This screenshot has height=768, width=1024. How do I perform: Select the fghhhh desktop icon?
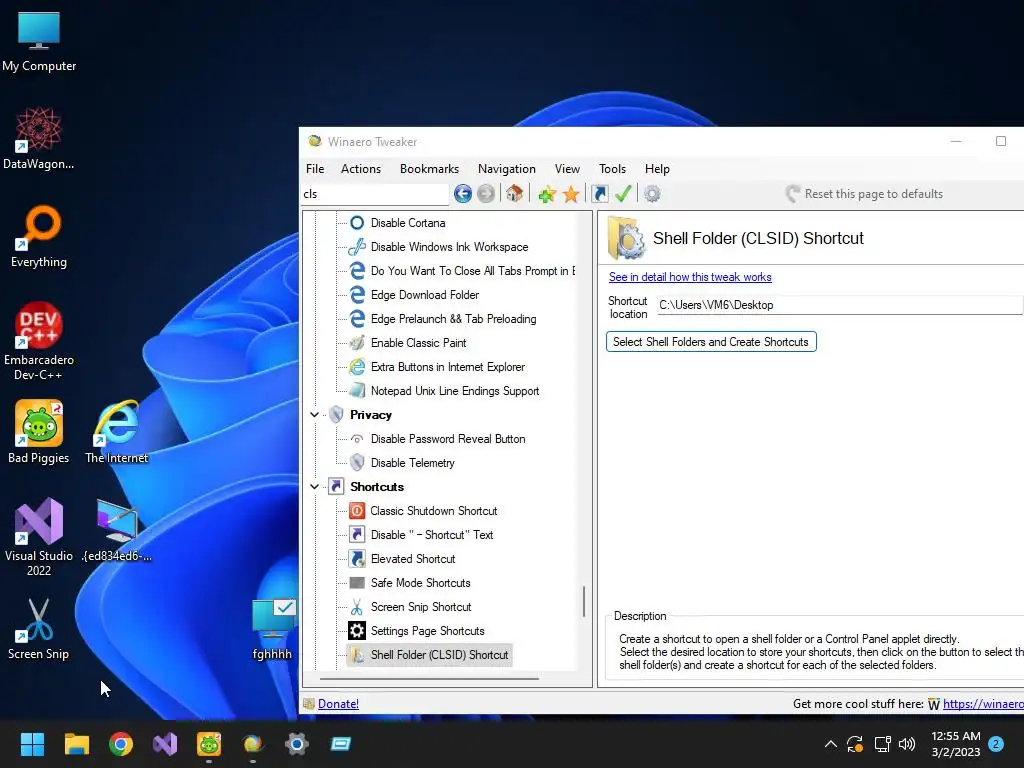click(272, 629)
